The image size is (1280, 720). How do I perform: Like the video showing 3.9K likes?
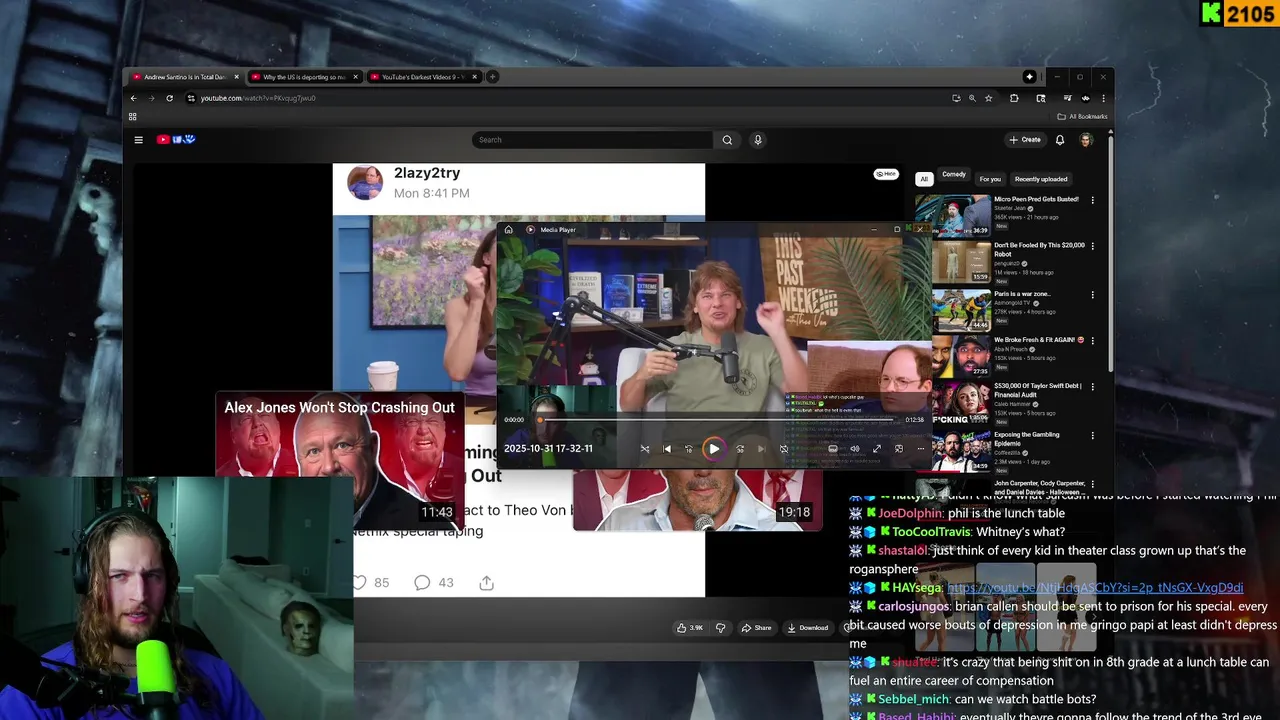[689, 628]
